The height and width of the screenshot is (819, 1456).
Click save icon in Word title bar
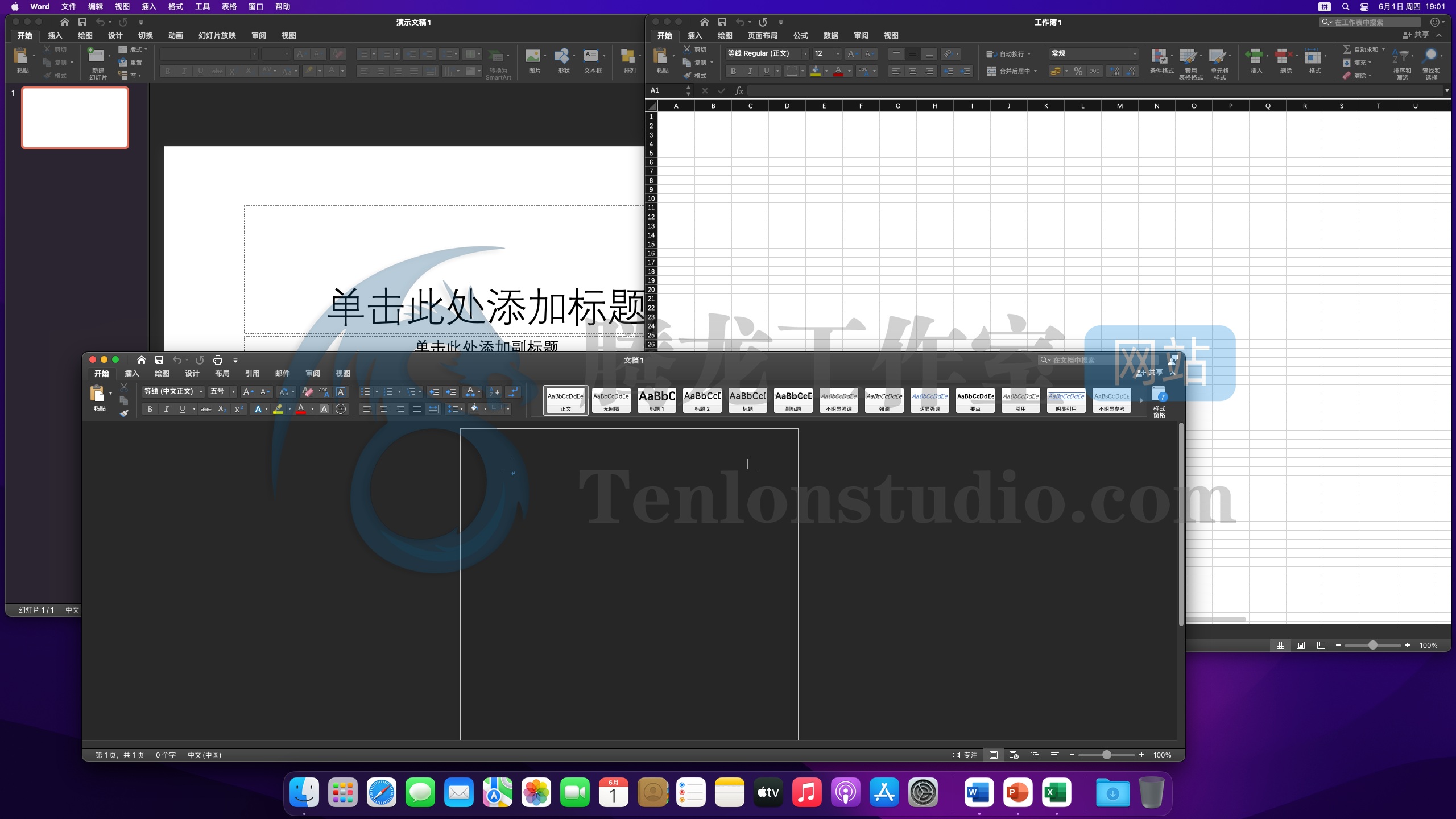click(159, 360)
